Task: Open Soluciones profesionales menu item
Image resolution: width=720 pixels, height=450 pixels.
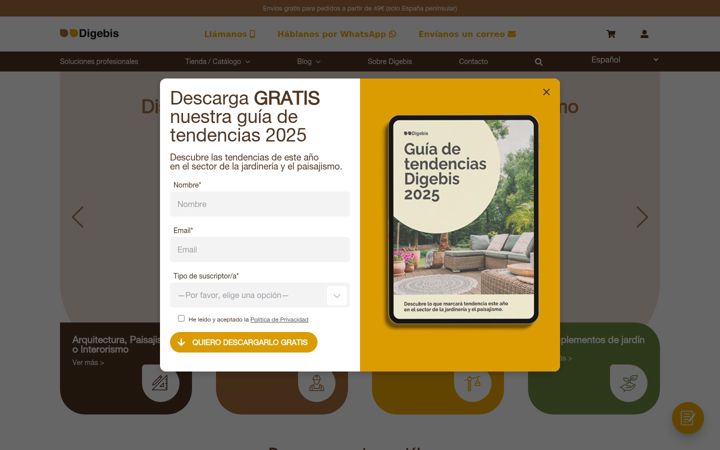Action: [x=99, y=62]
